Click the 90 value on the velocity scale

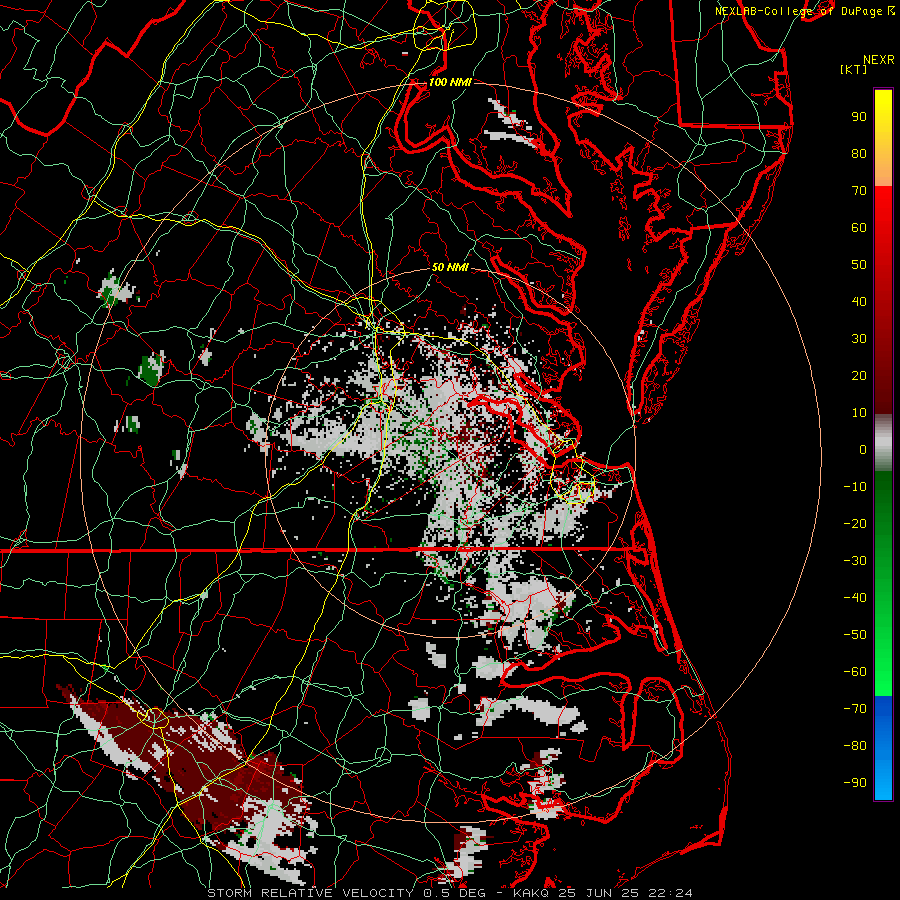(859, 117)
